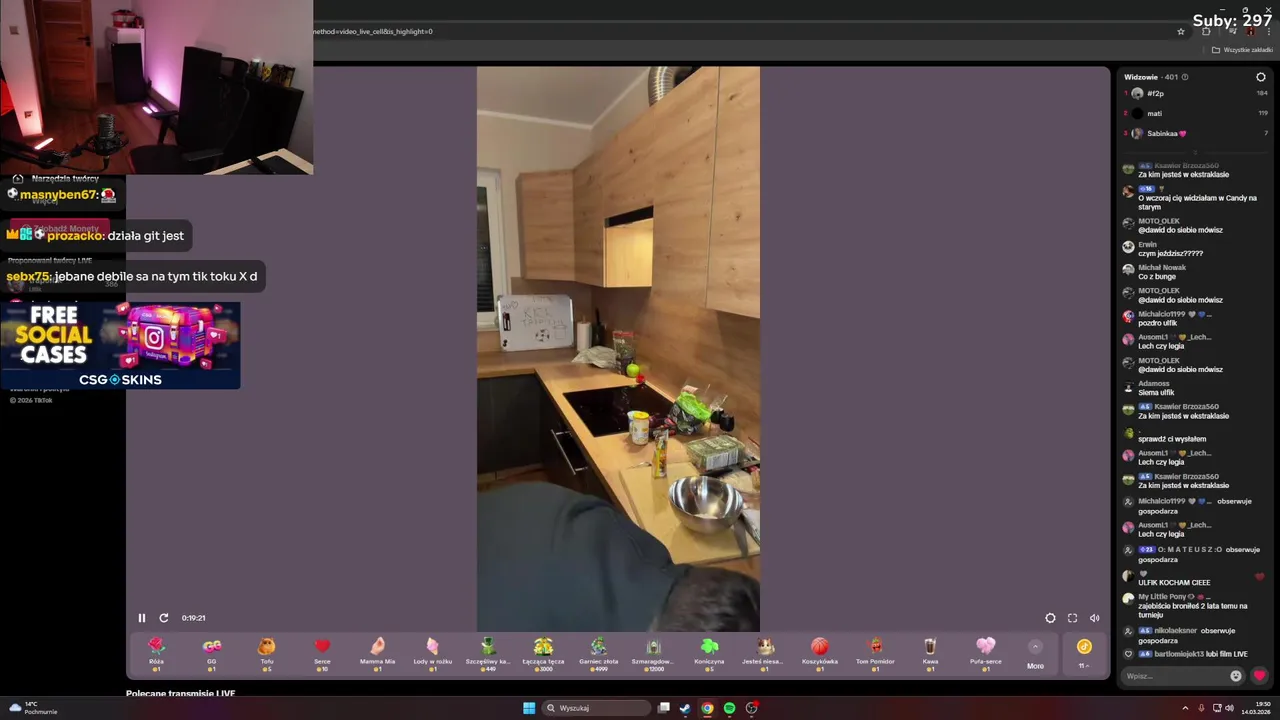Open the Windows Start menu
This screenshot has height=720, width=1280.
pos(529,708)
